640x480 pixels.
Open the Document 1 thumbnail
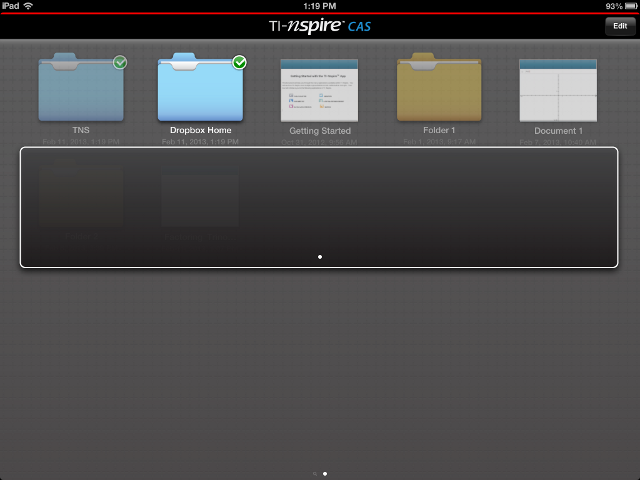click(x=558, y=90)
